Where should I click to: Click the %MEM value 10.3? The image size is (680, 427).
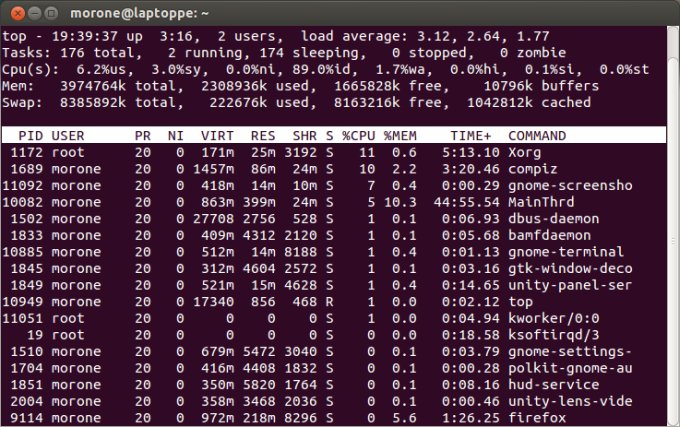point(400,202)
